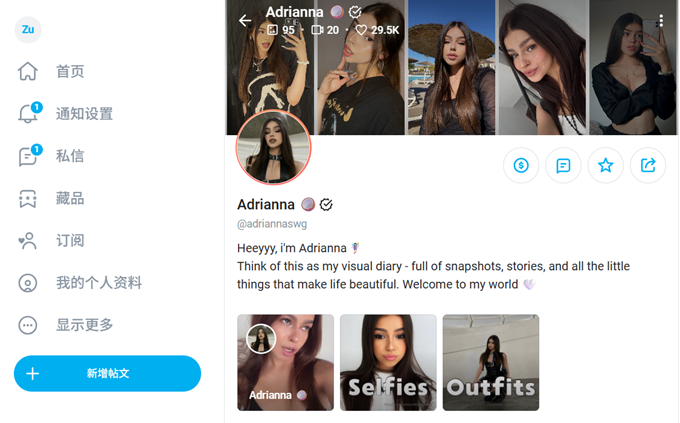Click the send tip dollar icon
This screenshot has height=423, width=680.
[x=521, y=166]
